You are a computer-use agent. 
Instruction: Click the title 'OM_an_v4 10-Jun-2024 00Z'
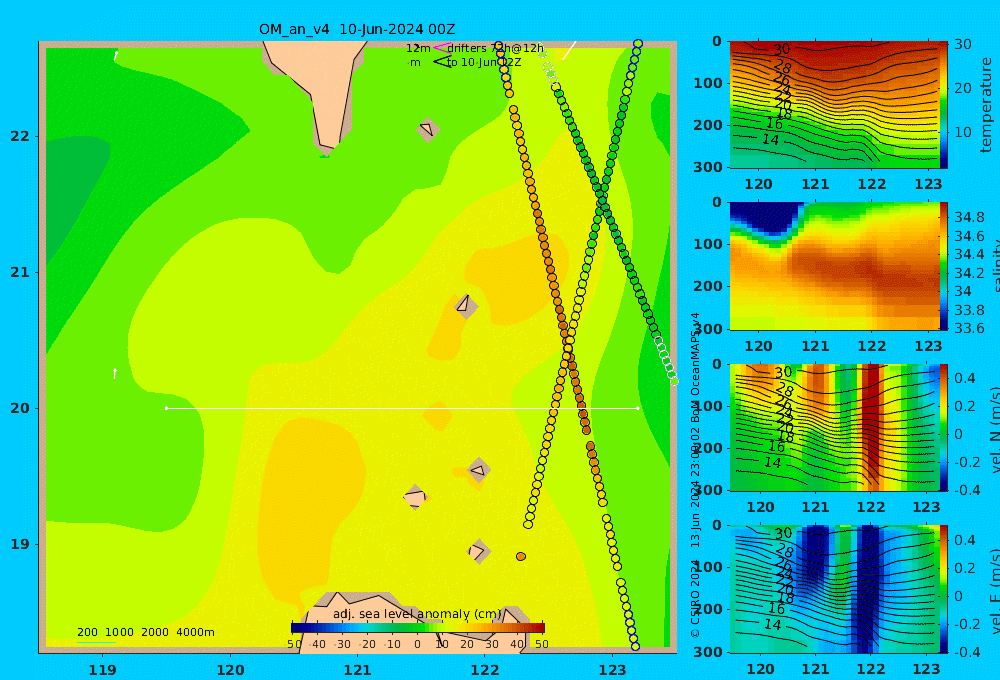click(x=357, y=29)
